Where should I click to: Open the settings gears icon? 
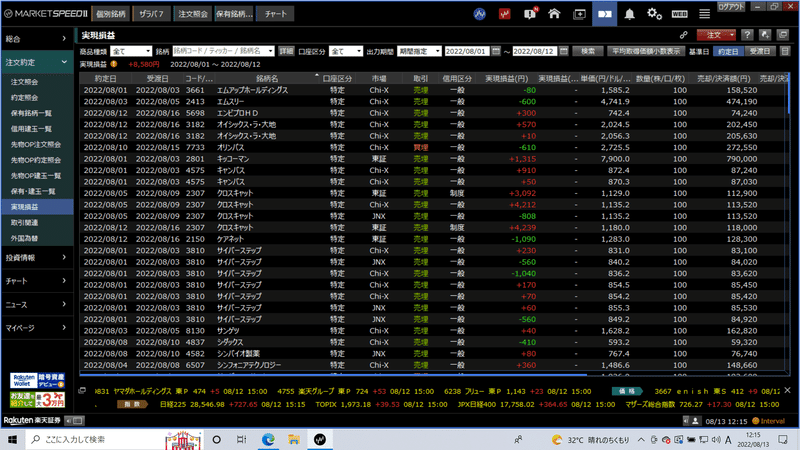[x=654, y=14]
